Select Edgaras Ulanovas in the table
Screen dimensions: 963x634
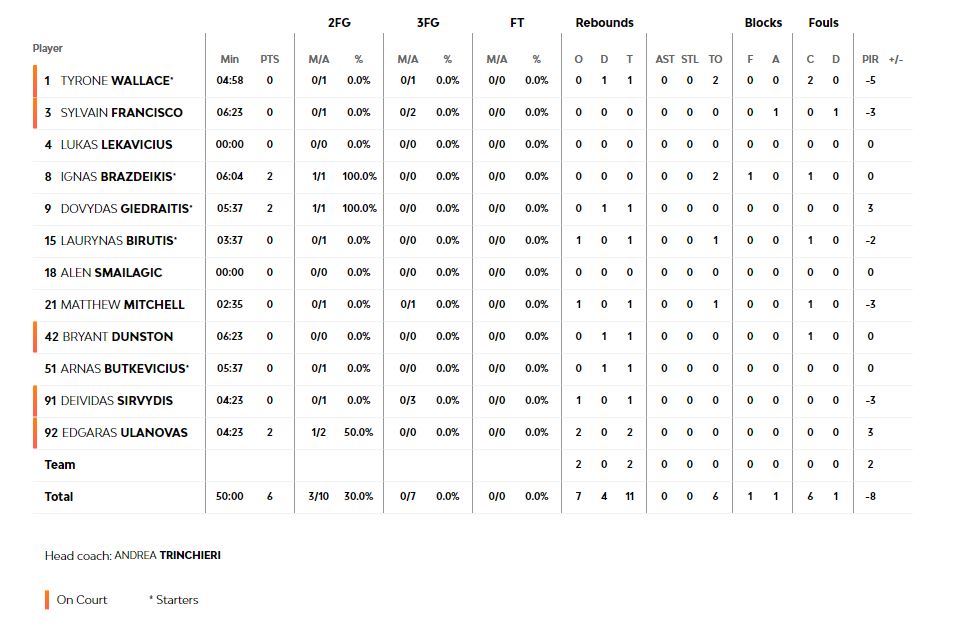(124, 433)
